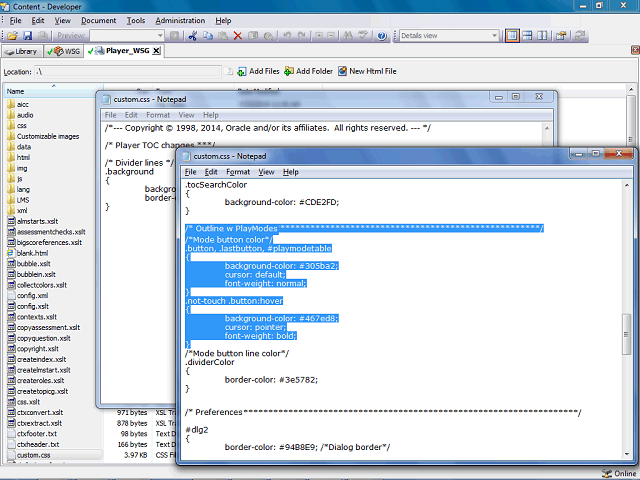This screenshot has width=640, height=480.
Task: Click the Preview go arrow icon
Action: click(174, 36)
